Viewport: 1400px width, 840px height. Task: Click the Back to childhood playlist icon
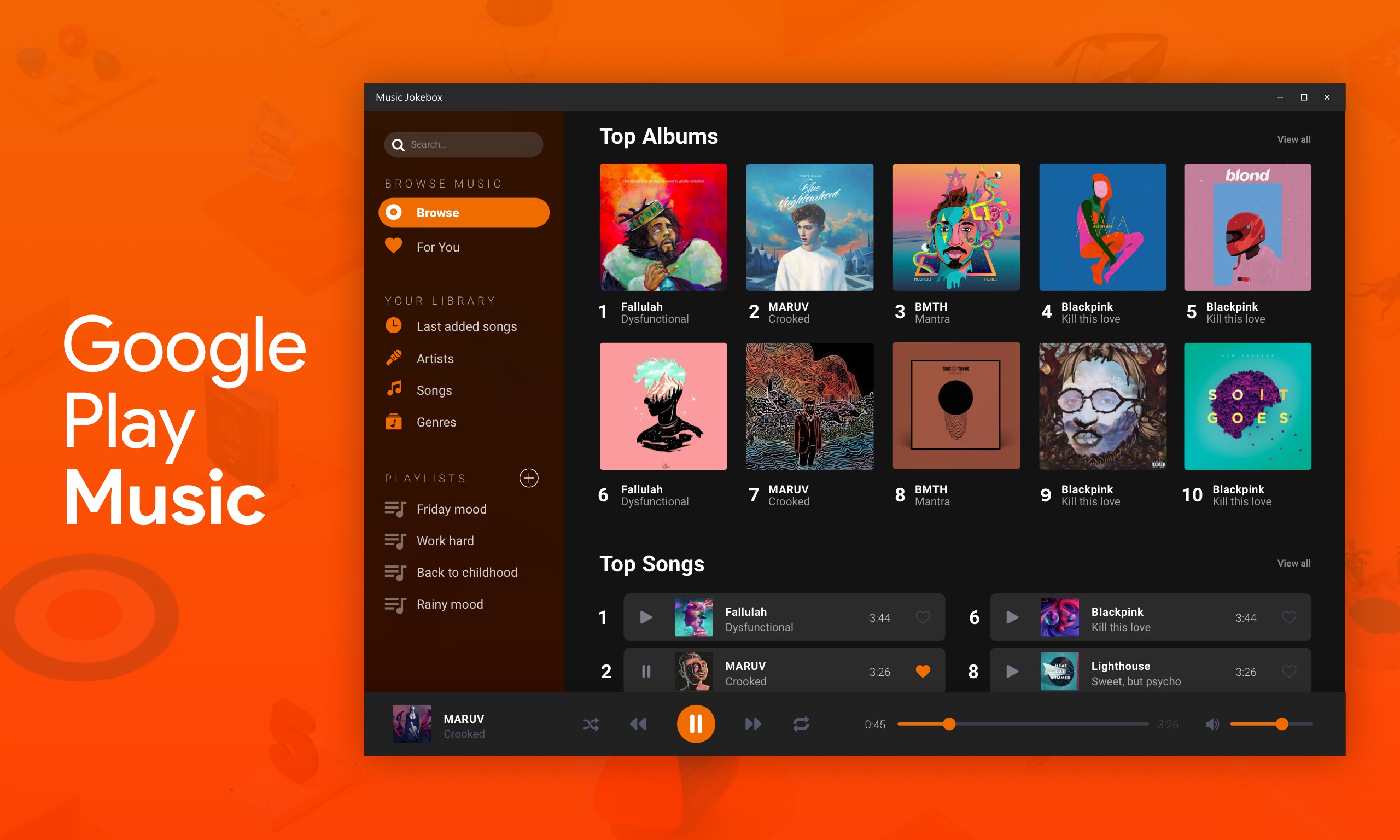[x=395, y=572]
